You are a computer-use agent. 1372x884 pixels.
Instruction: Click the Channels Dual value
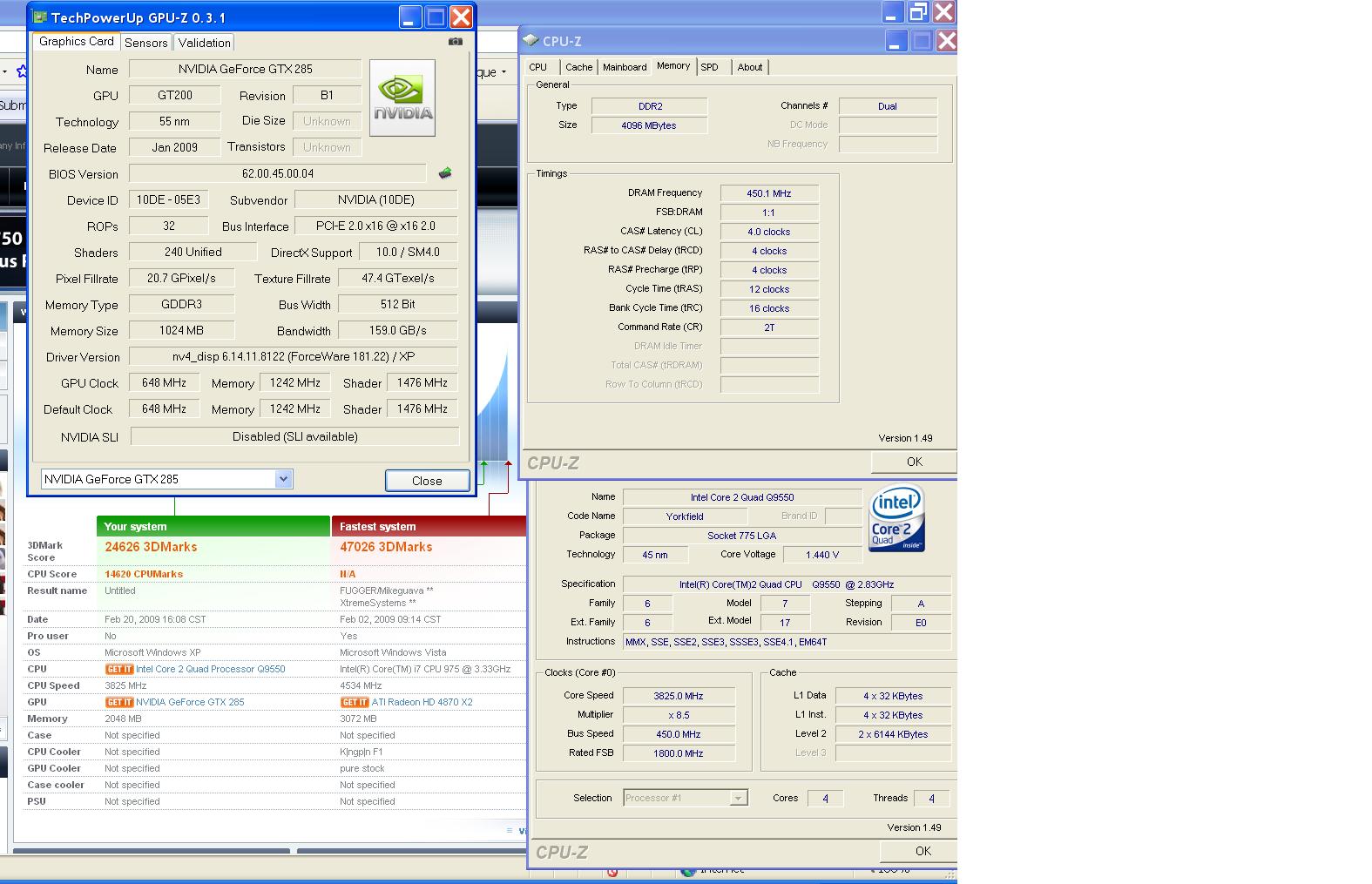coord(888,106)
